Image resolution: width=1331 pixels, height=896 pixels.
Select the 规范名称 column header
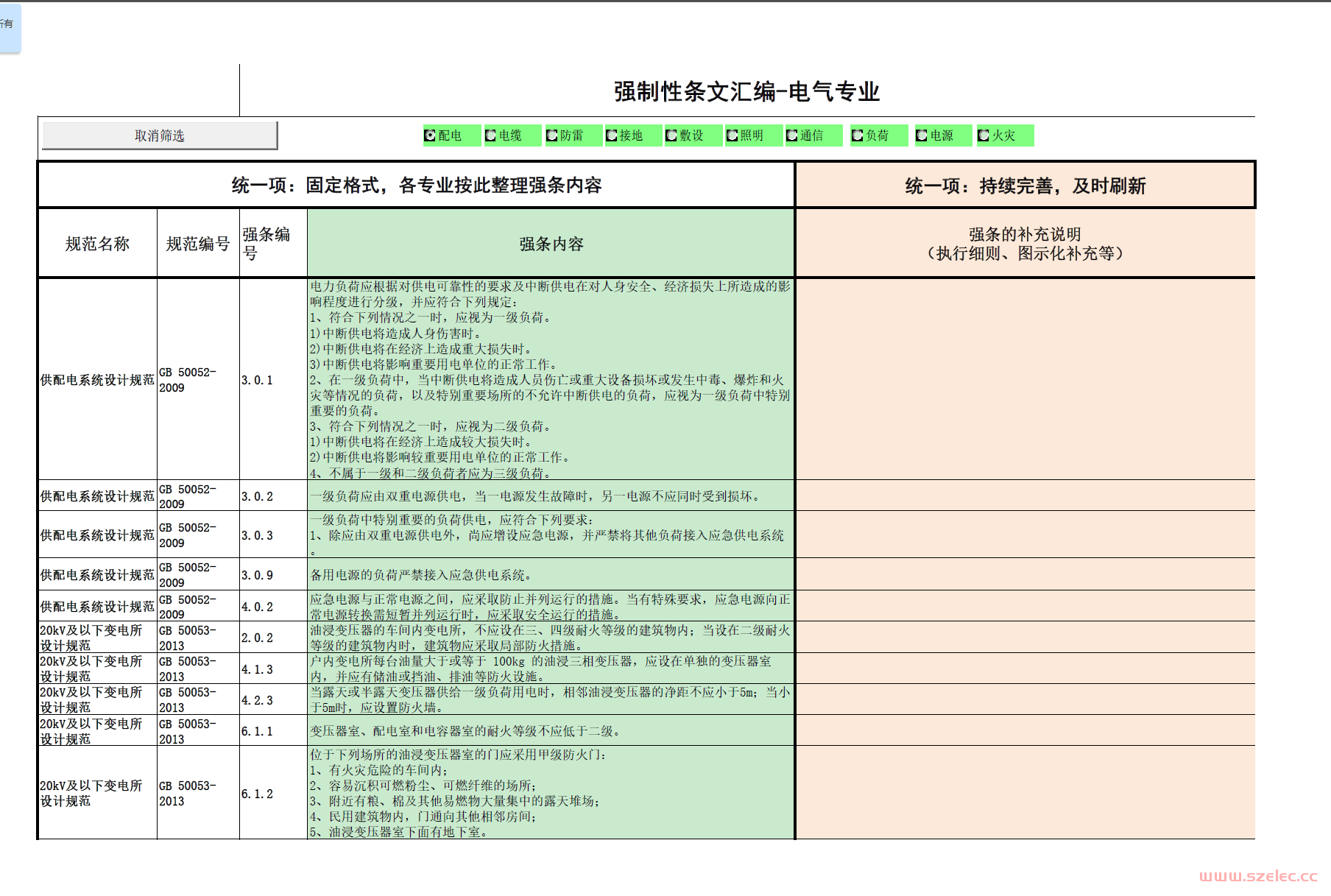click(x=97, y=244)
